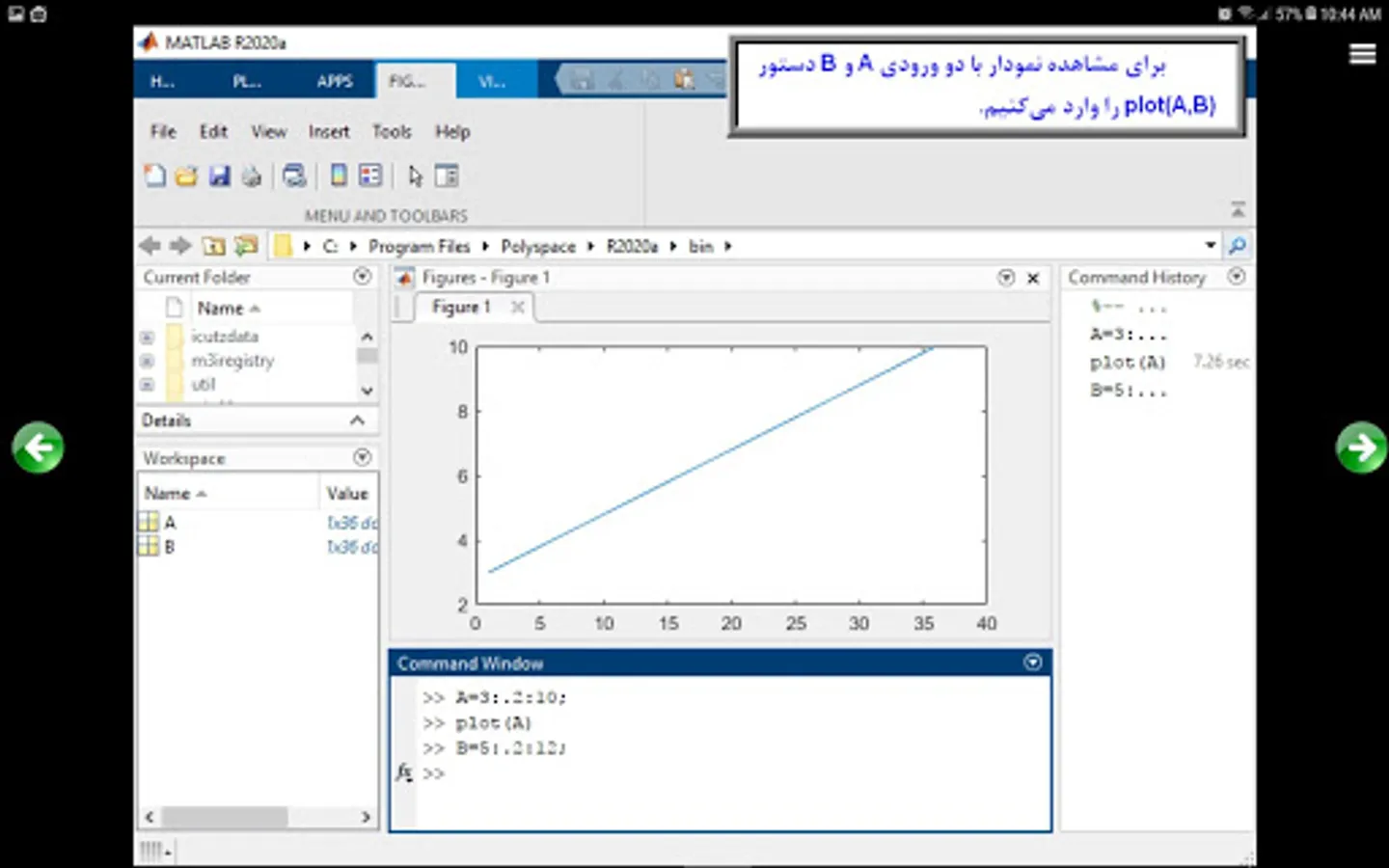1389x868 pixels.
Task: Switch to the Figure 1 tab
Action: (461, 307)
